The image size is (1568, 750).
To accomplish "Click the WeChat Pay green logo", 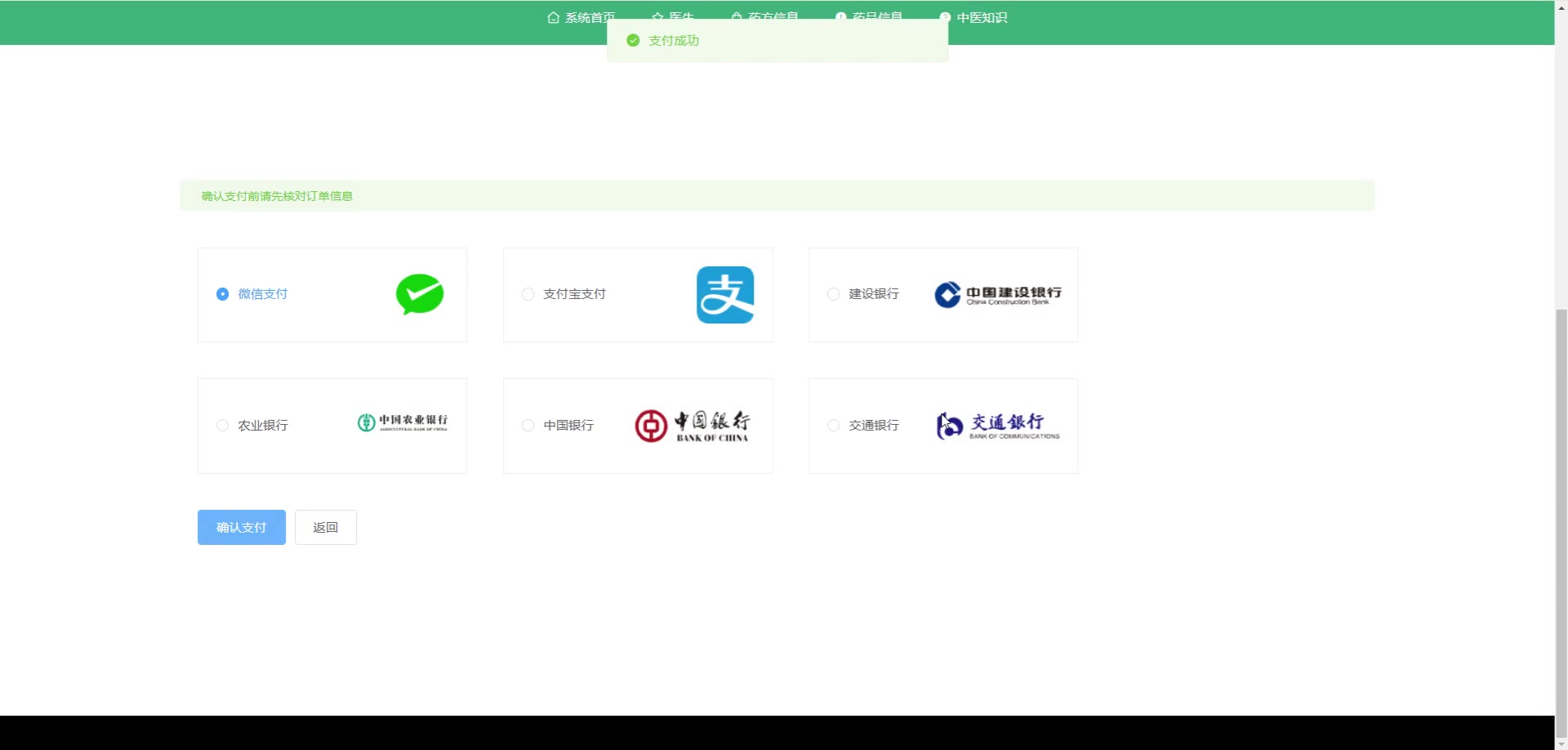I will point(420,294).
